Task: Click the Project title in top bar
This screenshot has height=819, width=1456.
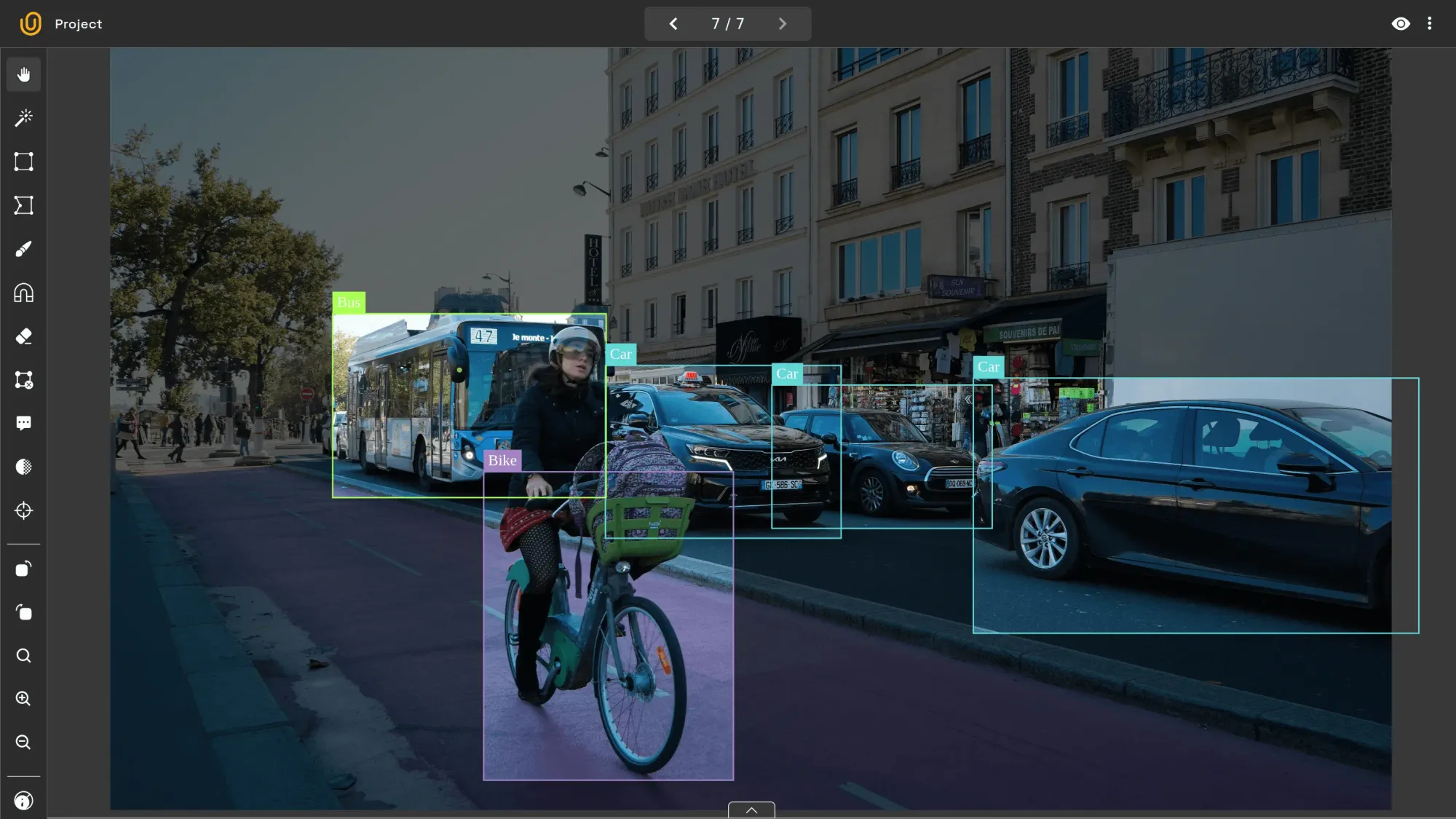Action: [x=78, y=23]
